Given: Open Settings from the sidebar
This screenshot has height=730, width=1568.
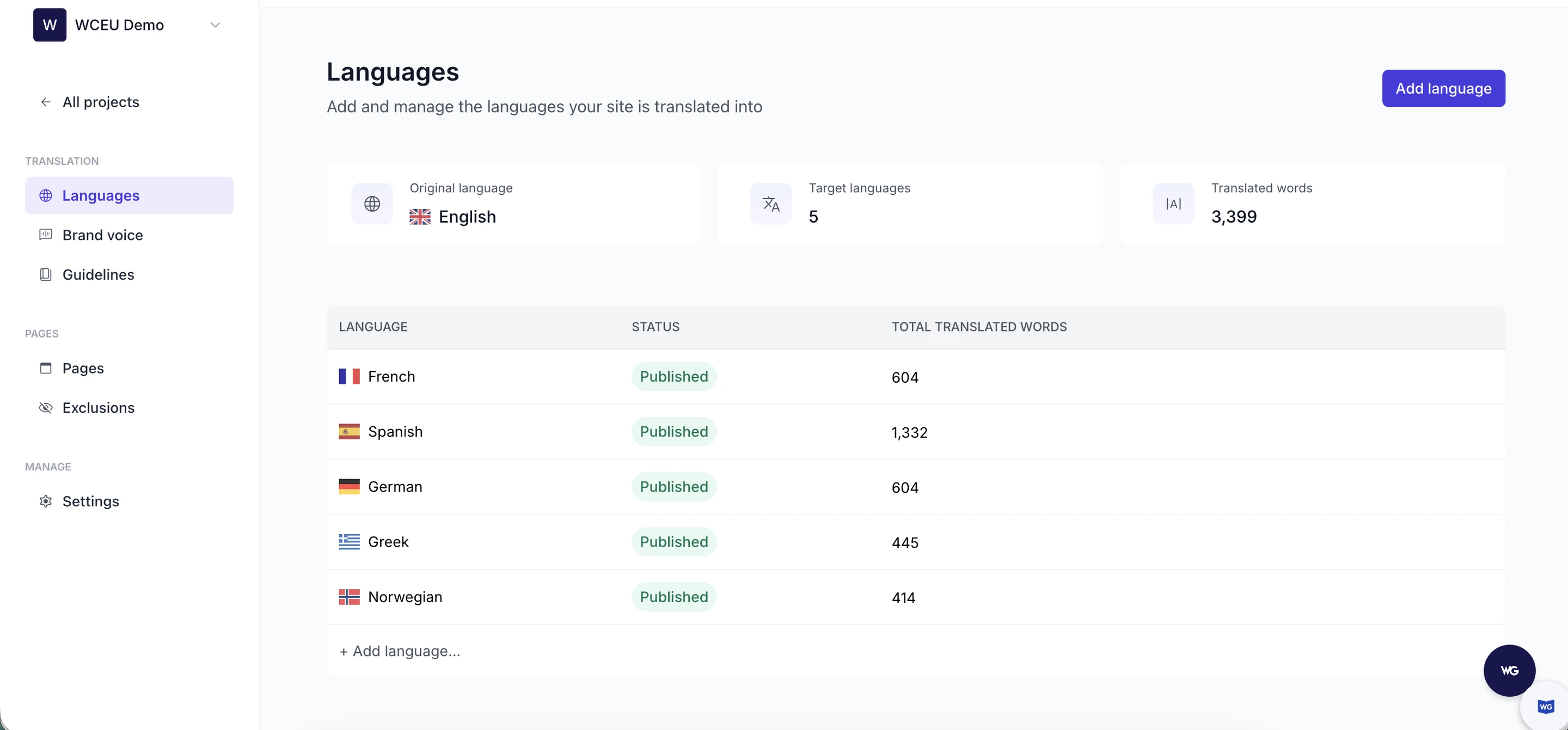Looking at the screenshot, I should [x=91, y=501].
